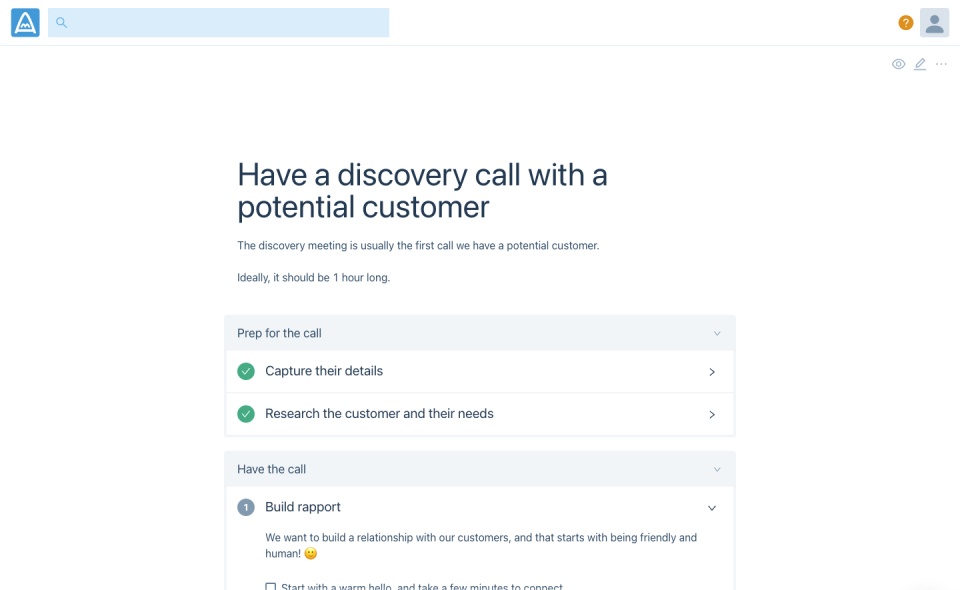960x590 pixels.
Task: Open the Capture their details step
Action: (x=324, y=371)
